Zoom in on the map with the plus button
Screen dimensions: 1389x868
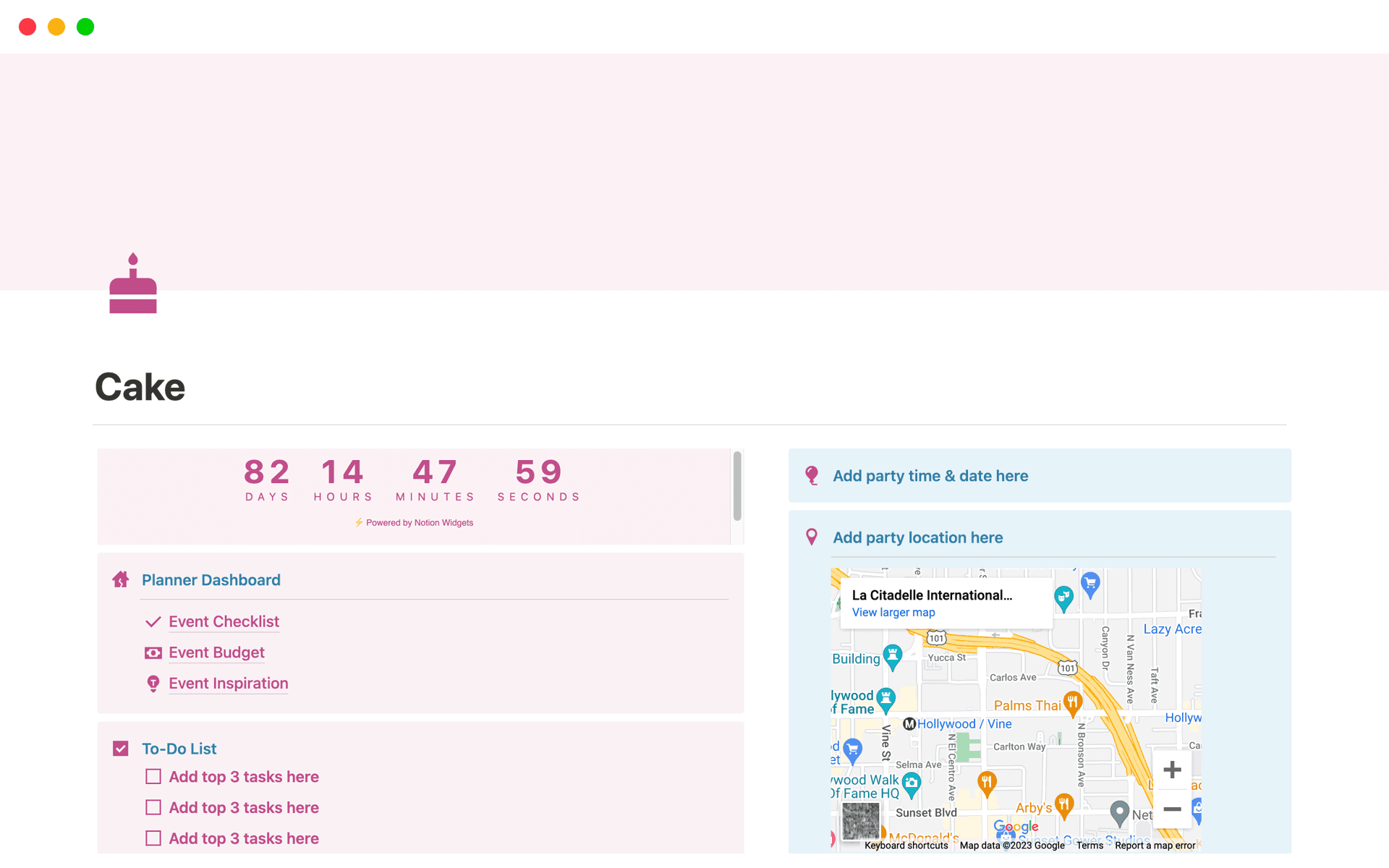[x=1172, y=769]
